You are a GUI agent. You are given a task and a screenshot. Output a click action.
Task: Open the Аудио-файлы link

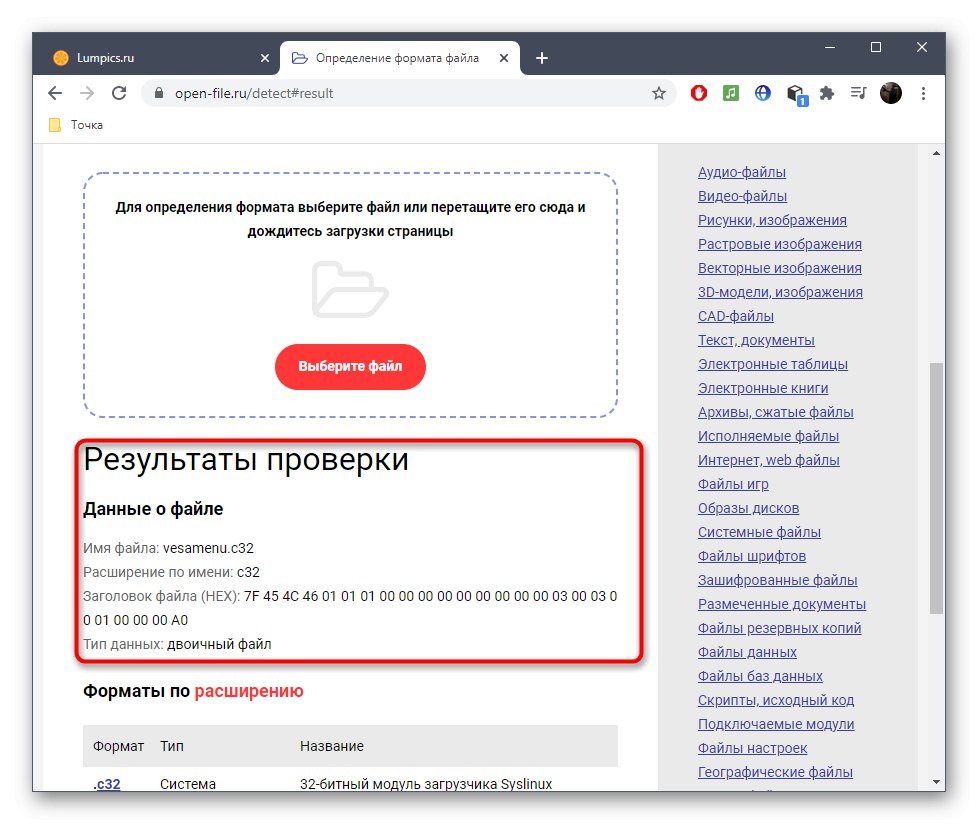click(x=742, y=172)
